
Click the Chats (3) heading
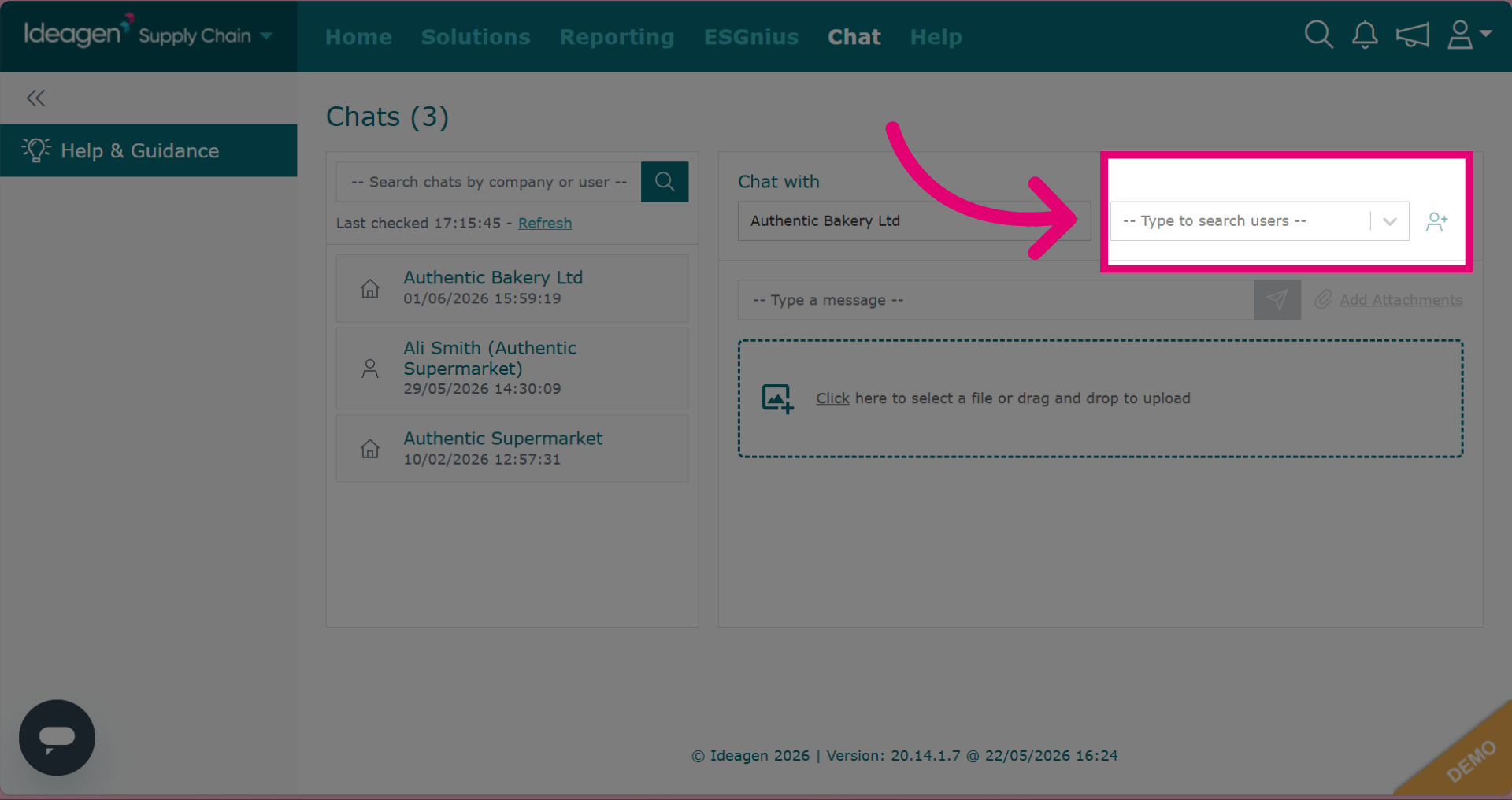click(387, 117)
